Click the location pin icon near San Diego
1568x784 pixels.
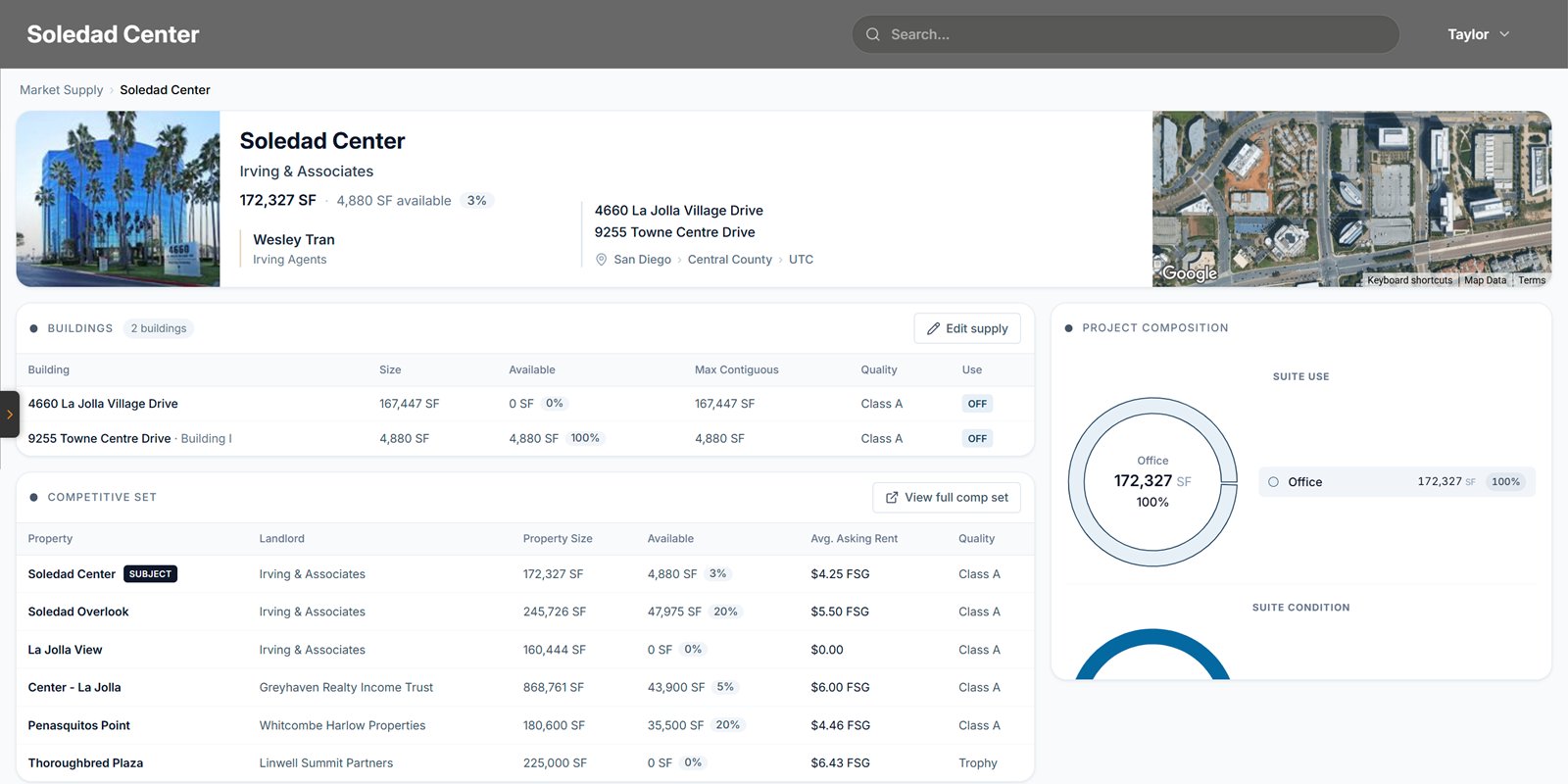[x=602, y=260]
